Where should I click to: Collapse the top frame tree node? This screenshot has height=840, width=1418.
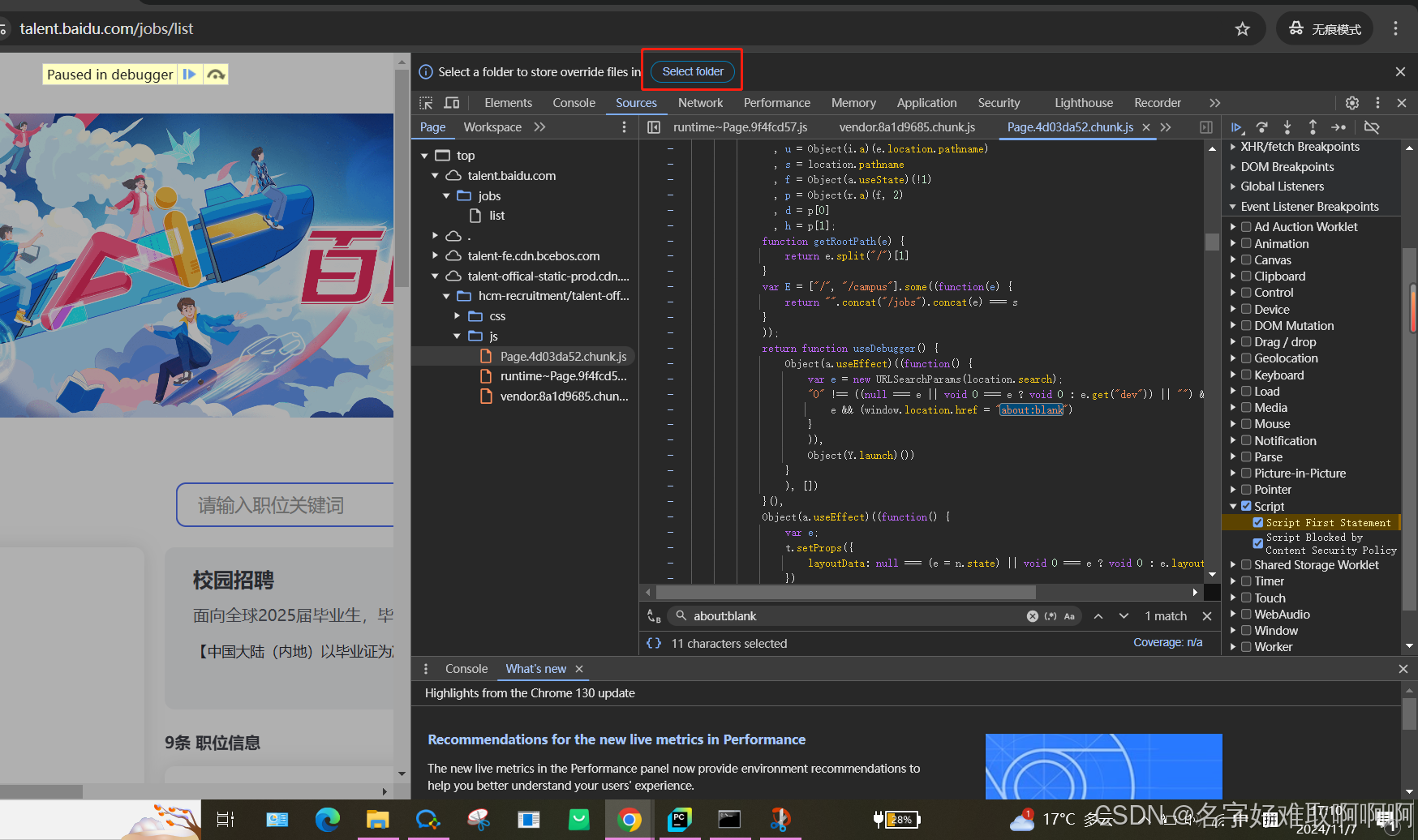(x=424, y=156)
